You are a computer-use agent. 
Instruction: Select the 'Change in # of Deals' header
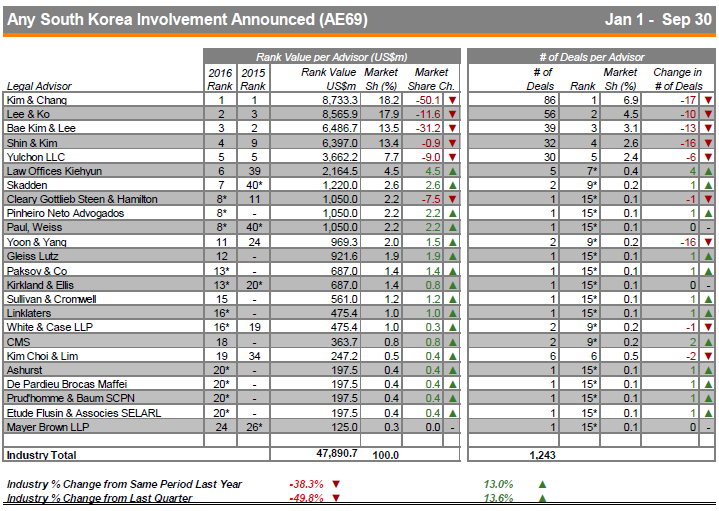click(x=678, y=79)
